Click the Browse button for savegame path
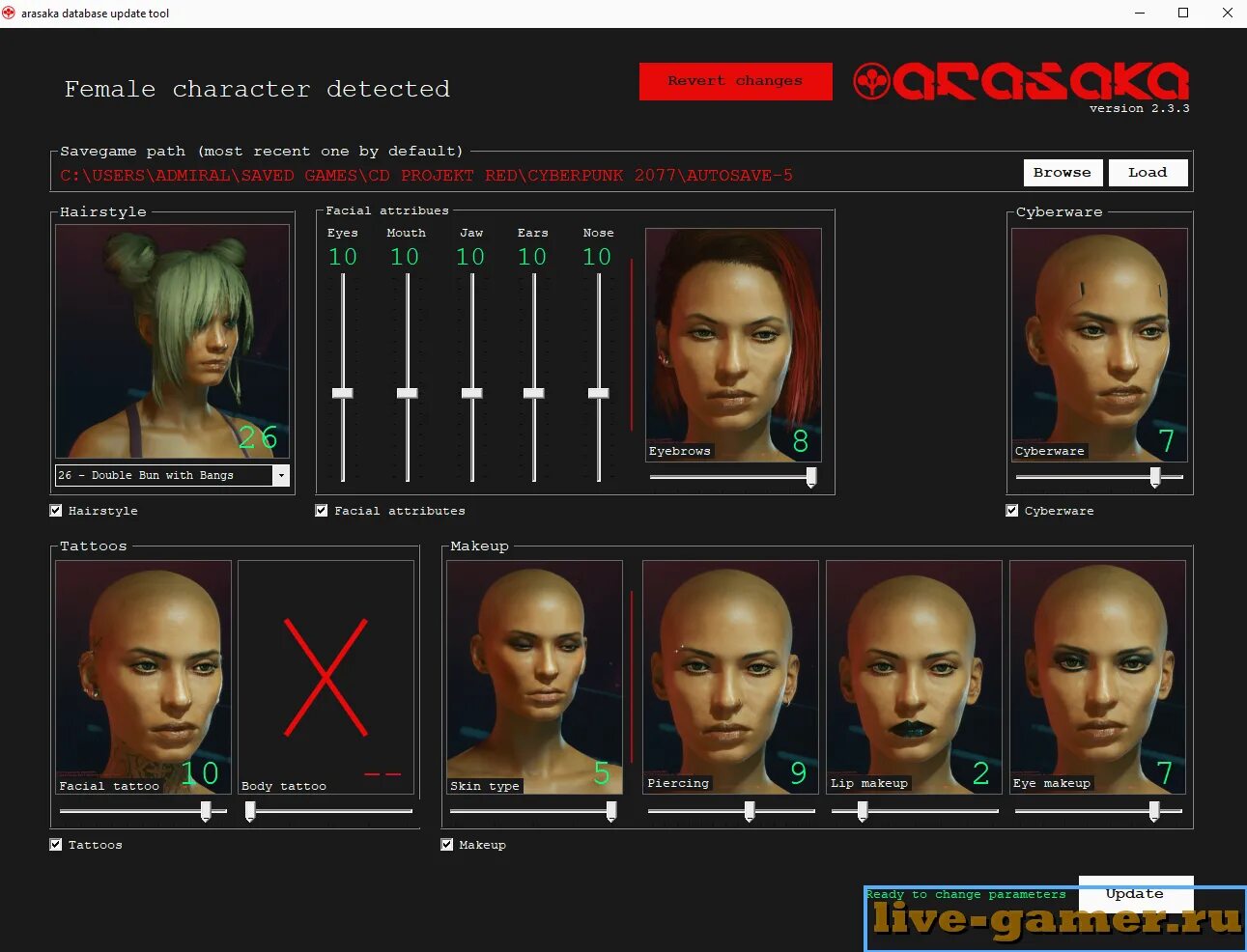 click(x=1063, y=173)
